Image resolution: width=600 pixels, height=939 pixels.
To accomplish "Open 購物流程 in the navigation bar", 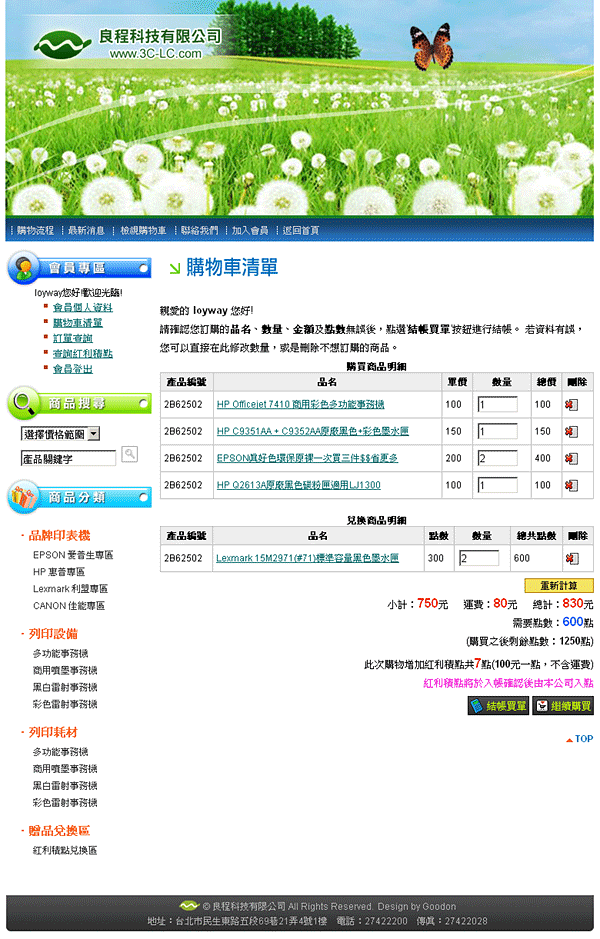I will 35,231.
